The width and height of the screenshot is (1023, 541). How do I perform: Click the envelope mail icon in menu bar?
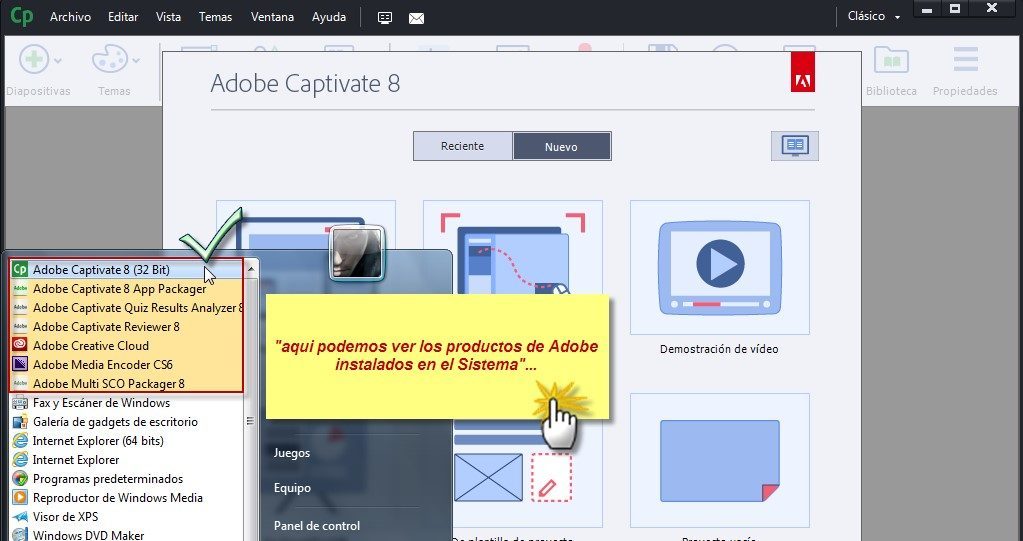(x=416, y=18)
